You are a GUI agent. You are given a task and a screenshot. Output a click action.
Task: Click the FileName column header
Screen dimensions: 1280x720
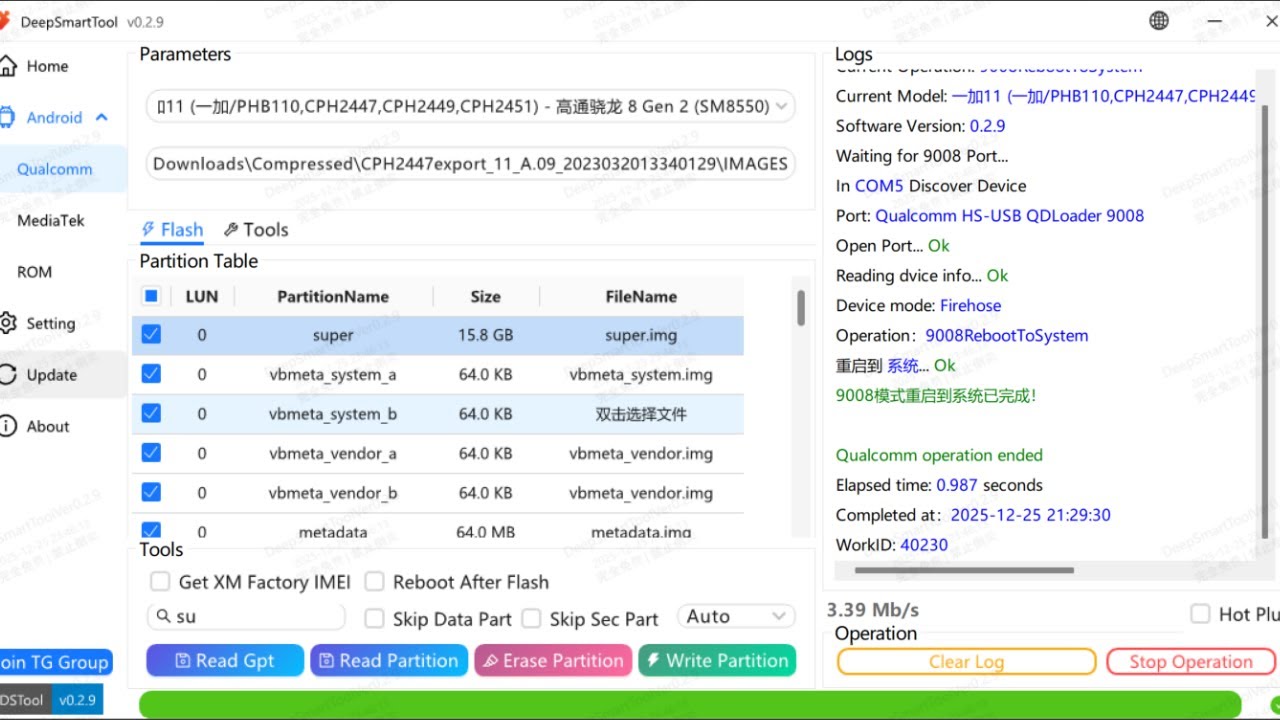641,296
